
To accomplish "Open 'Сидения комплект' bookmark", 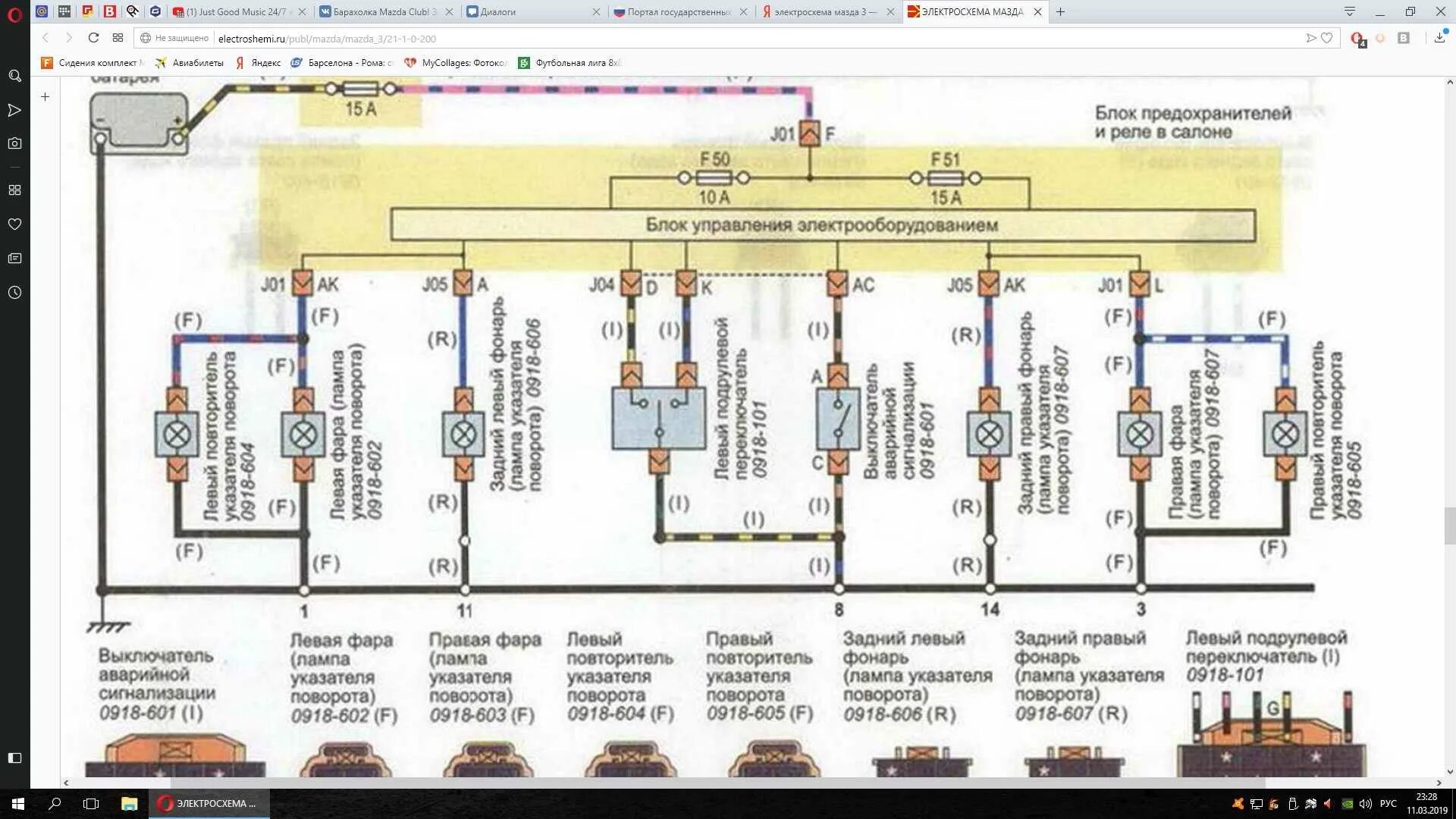I will coord(93,63).
